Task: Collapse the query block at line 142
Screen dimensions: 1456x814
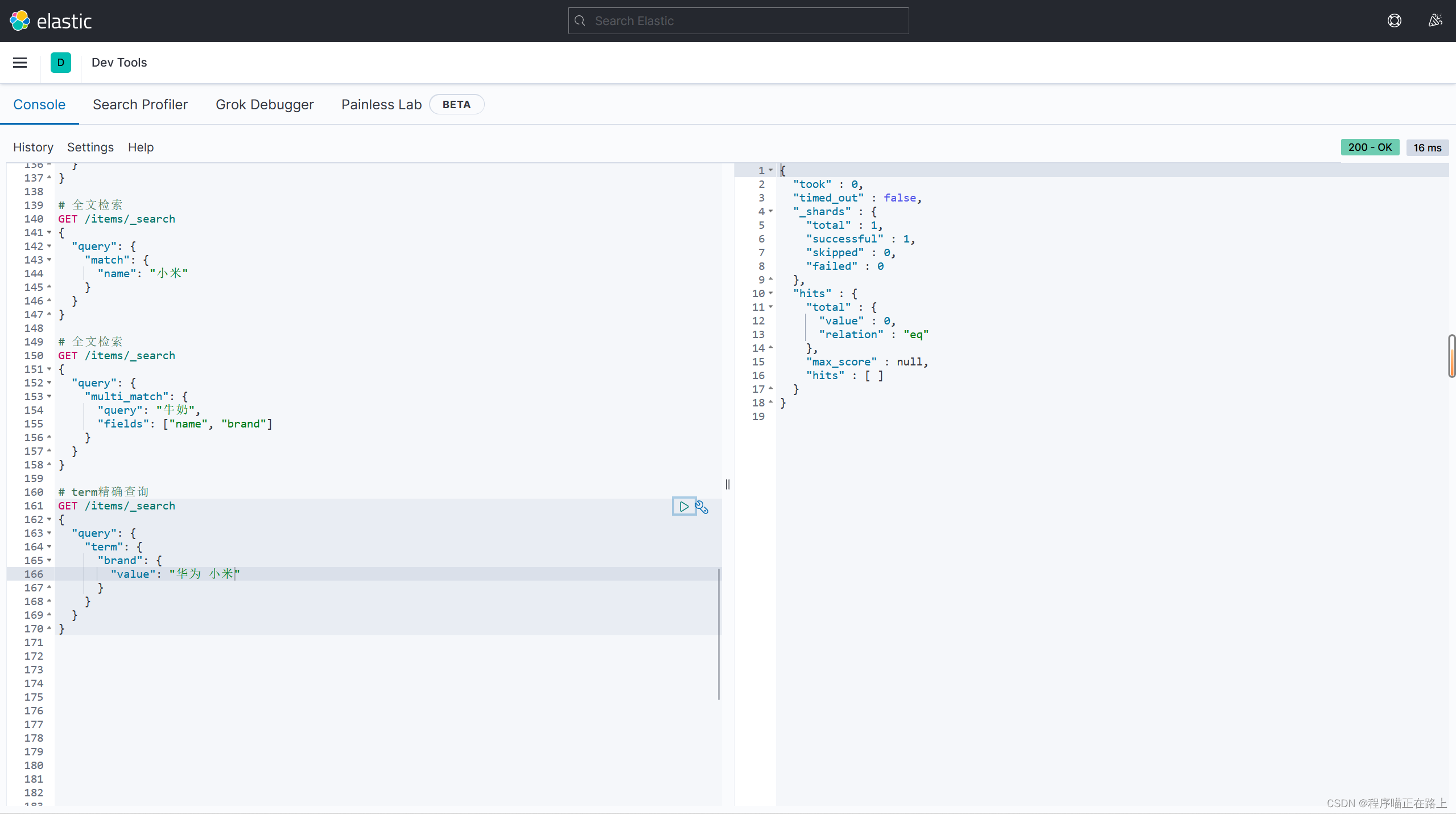Action: 50,246
